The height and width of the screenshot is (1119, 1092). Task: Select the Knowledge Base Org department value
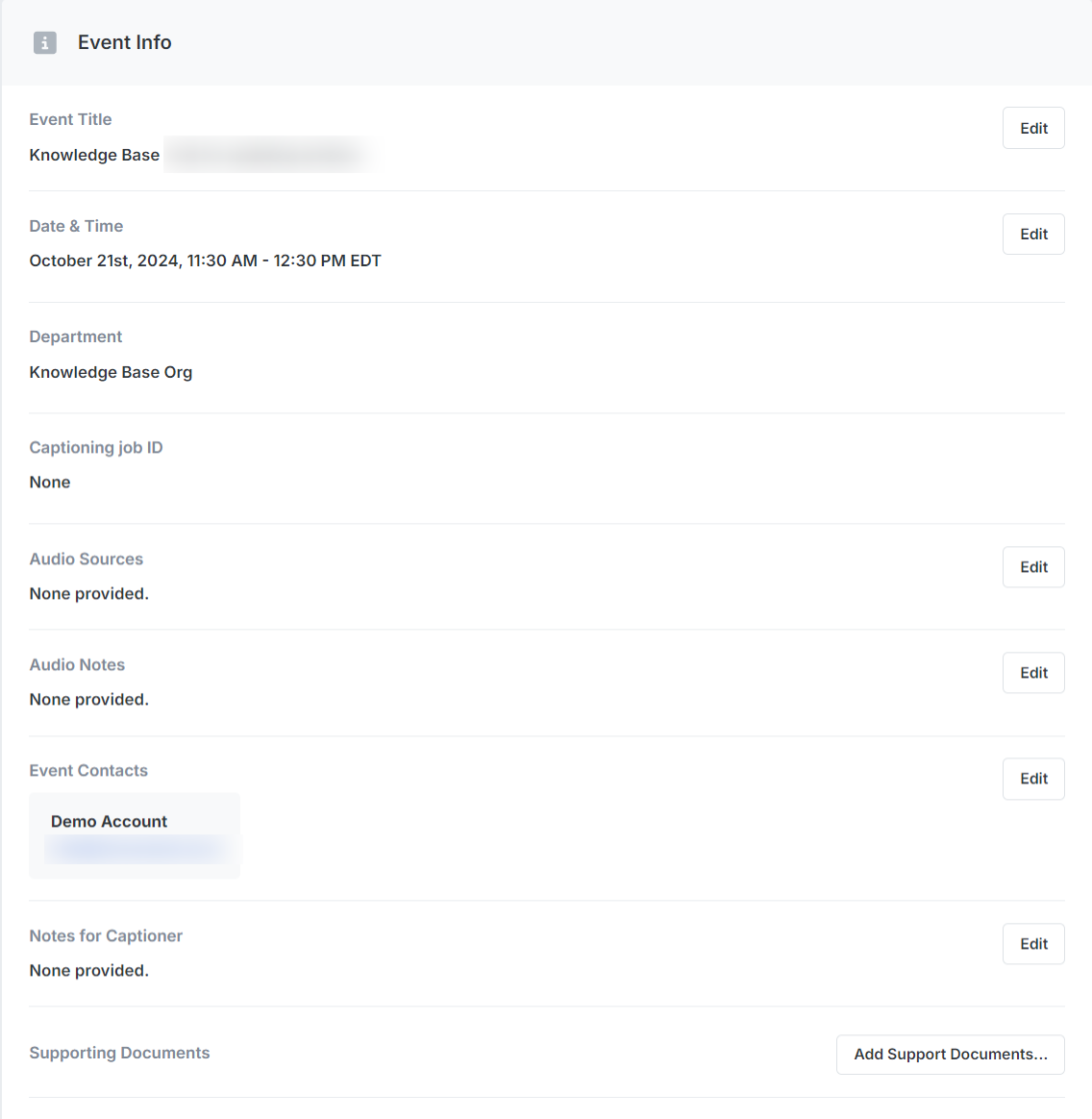tap(111, 373)
